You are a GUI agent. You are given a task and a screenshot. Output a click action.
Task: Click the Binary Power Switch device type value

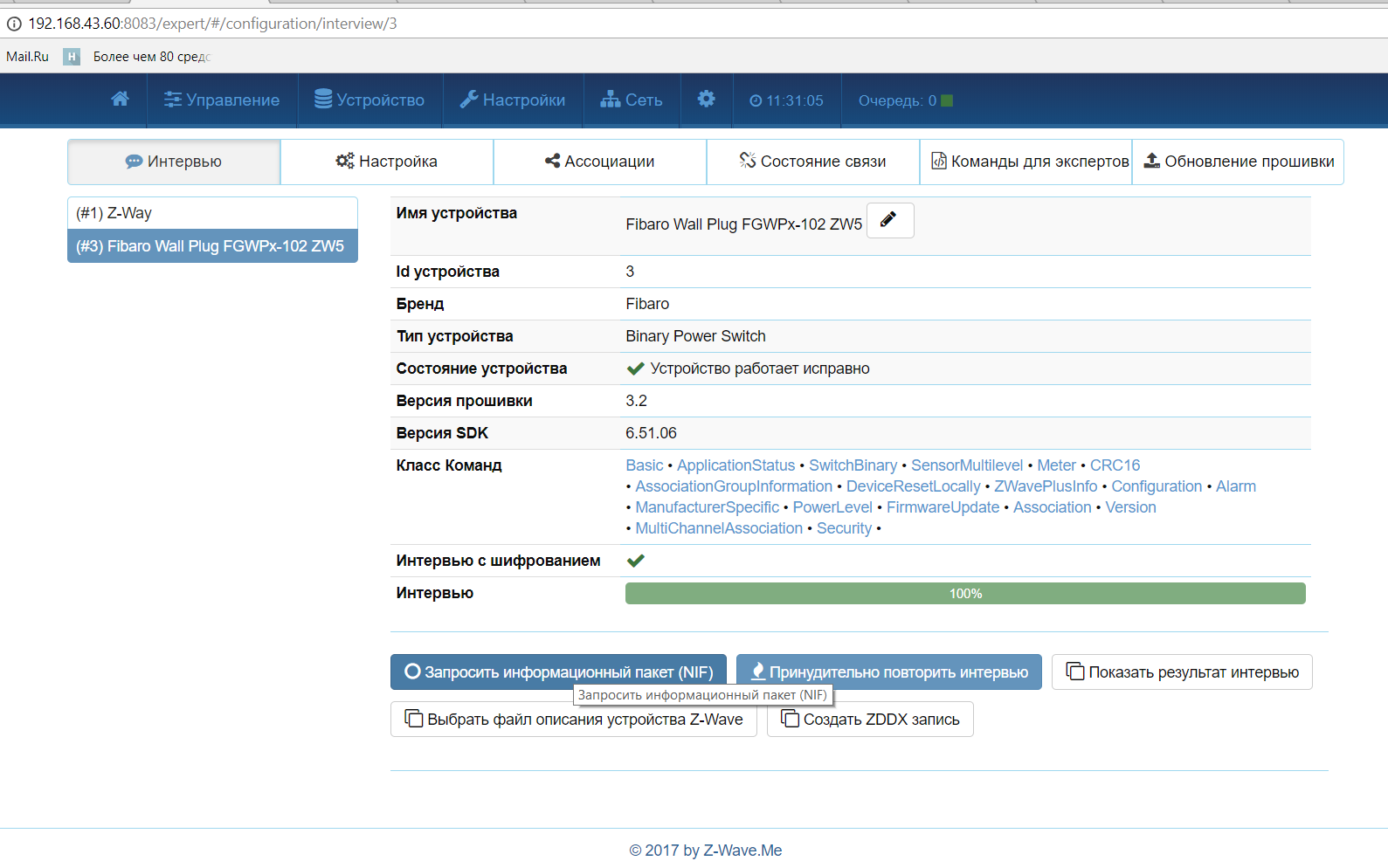695,336
